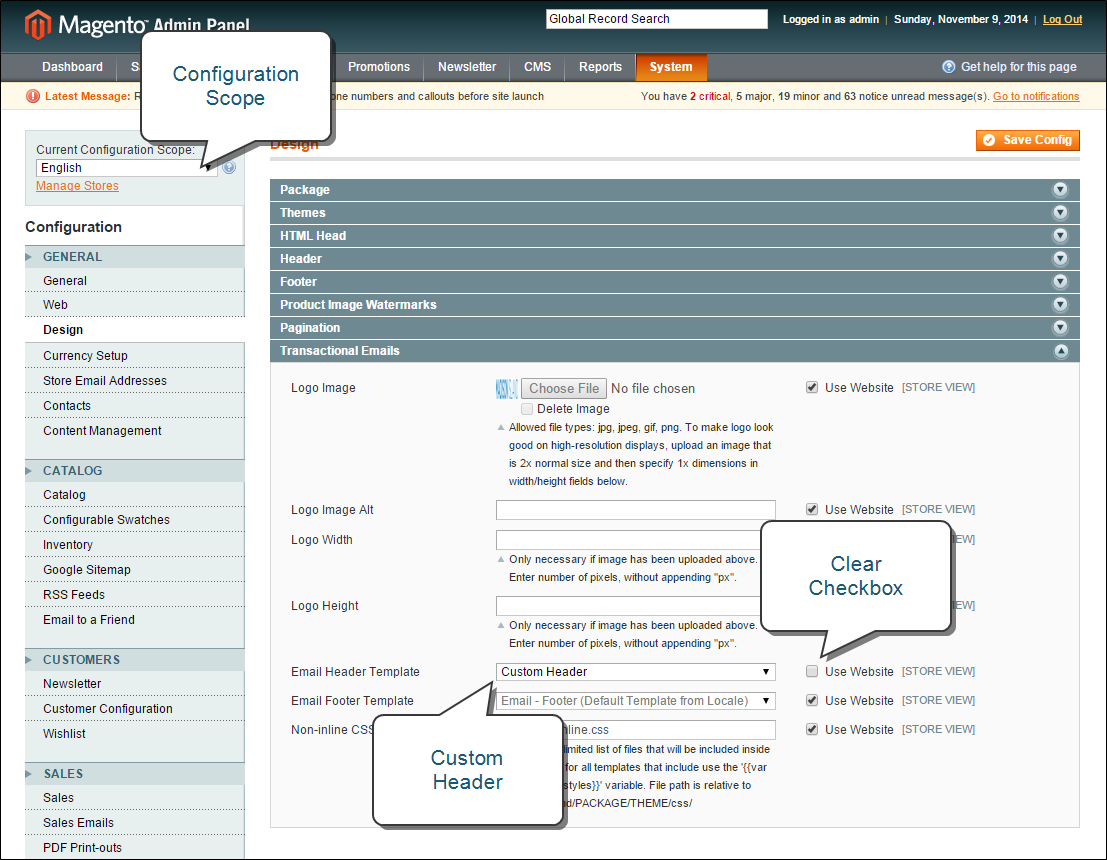Click the Global Record Search field
The image size is (1107, 860).
(657, 19)
